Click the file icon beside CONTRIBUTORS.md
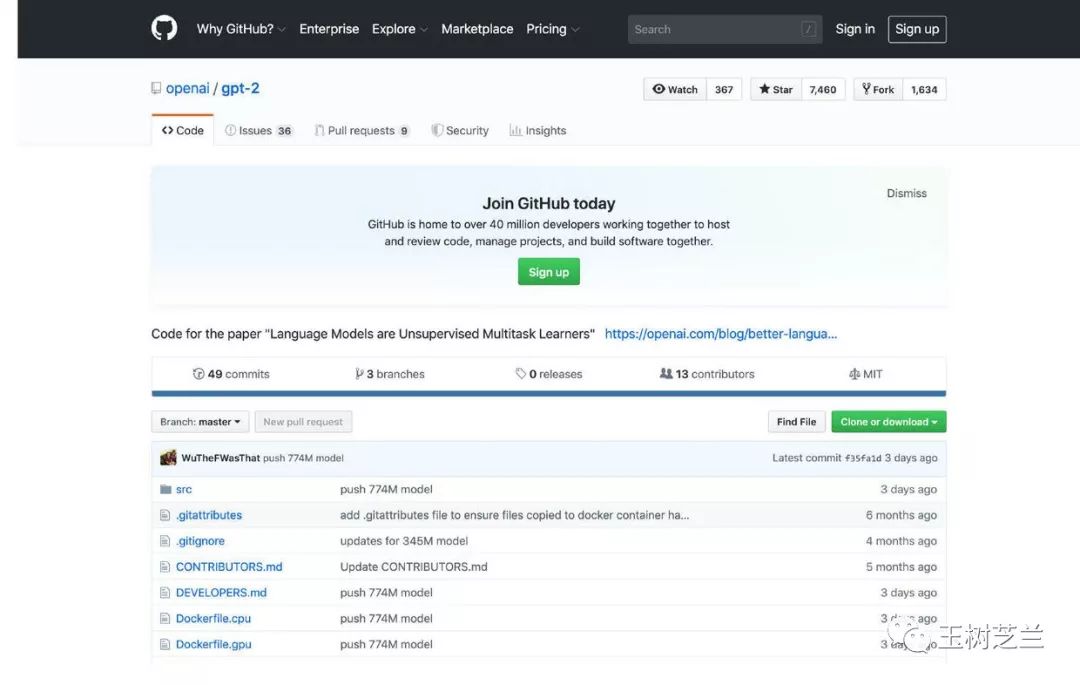Image resolution: width=1080 pixels, height=685 pixels. [165, 567]
